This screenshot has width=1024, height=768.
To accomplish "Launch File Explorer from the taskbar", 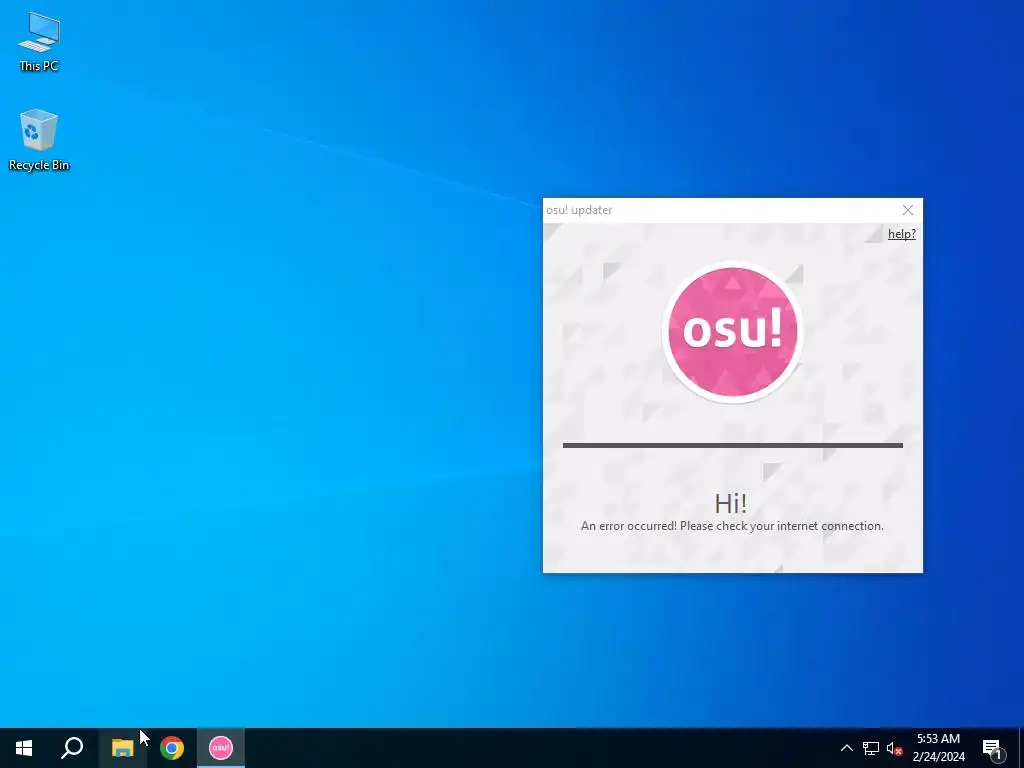I will pyautogui.click(x=122, y=748).
